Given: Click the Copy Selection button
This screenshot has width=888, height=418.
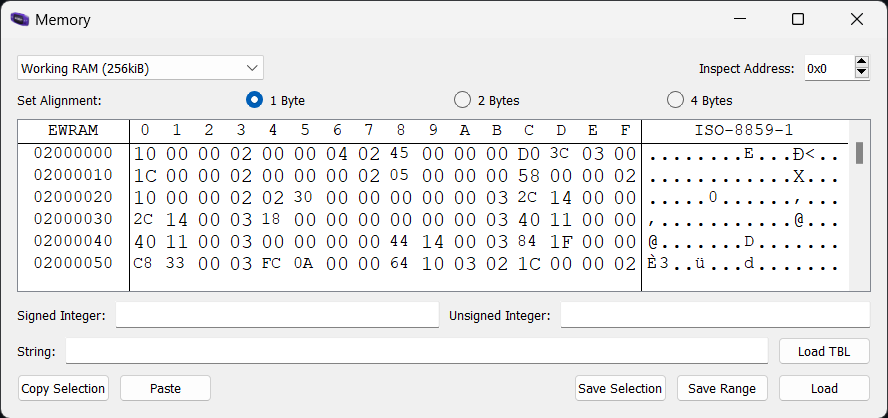Looking at the screenshot, I should tap(63, 388).
